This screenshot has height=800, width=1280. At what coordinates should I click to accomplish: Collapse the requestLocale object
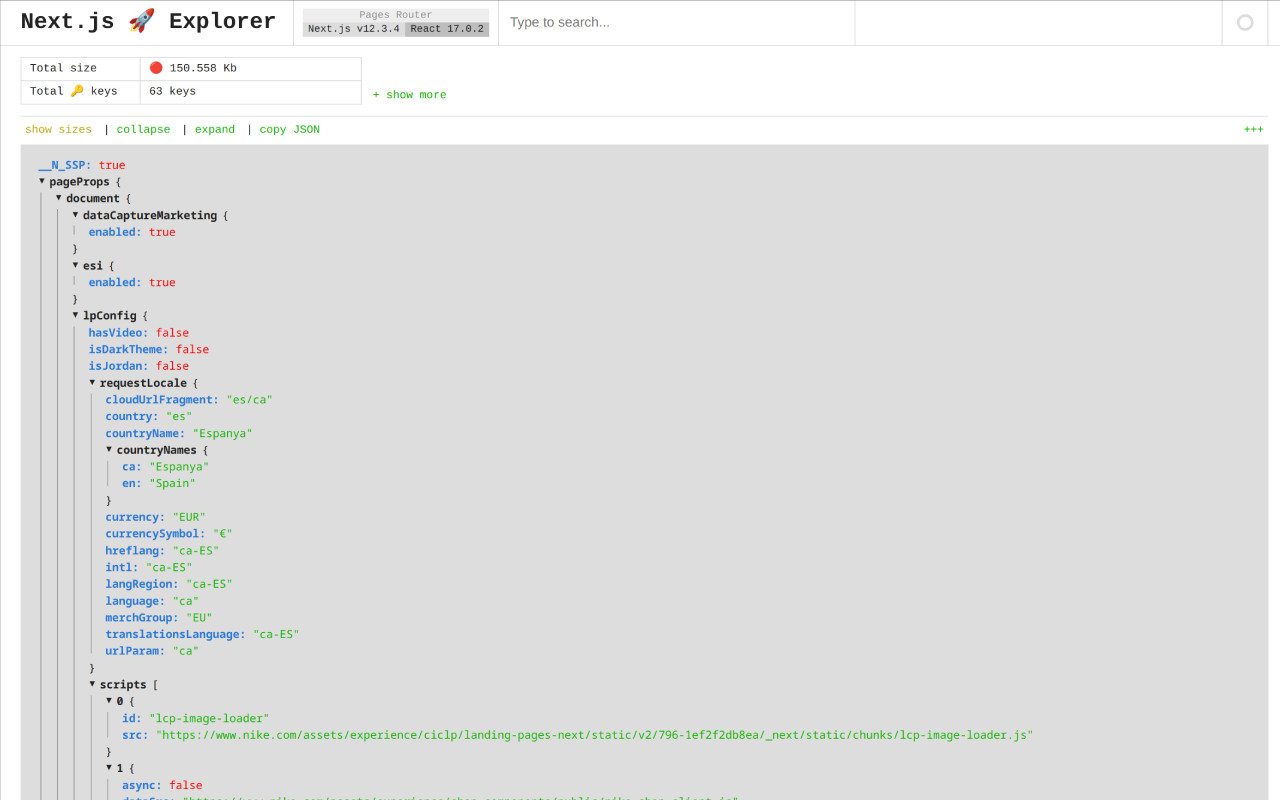pyautogui.click(x=92, y=382)
